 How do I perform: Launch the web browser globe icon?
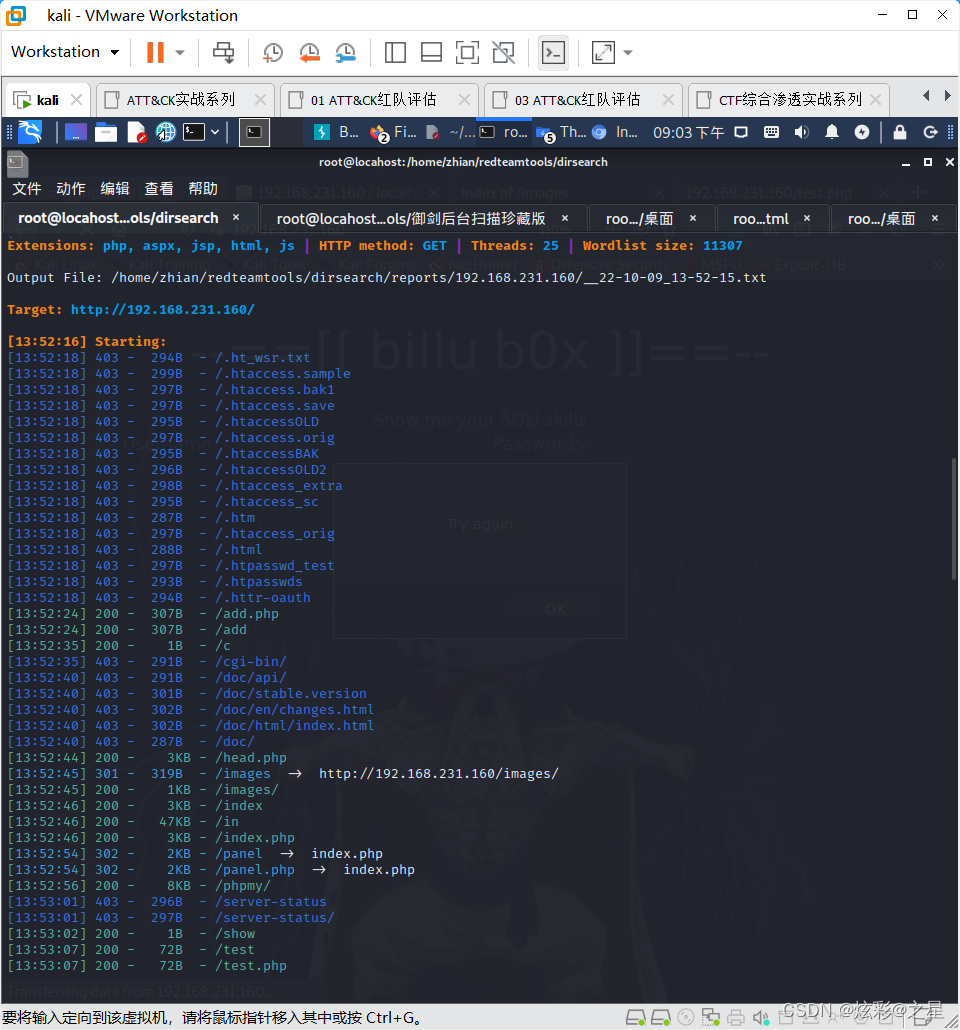point(166,133)
